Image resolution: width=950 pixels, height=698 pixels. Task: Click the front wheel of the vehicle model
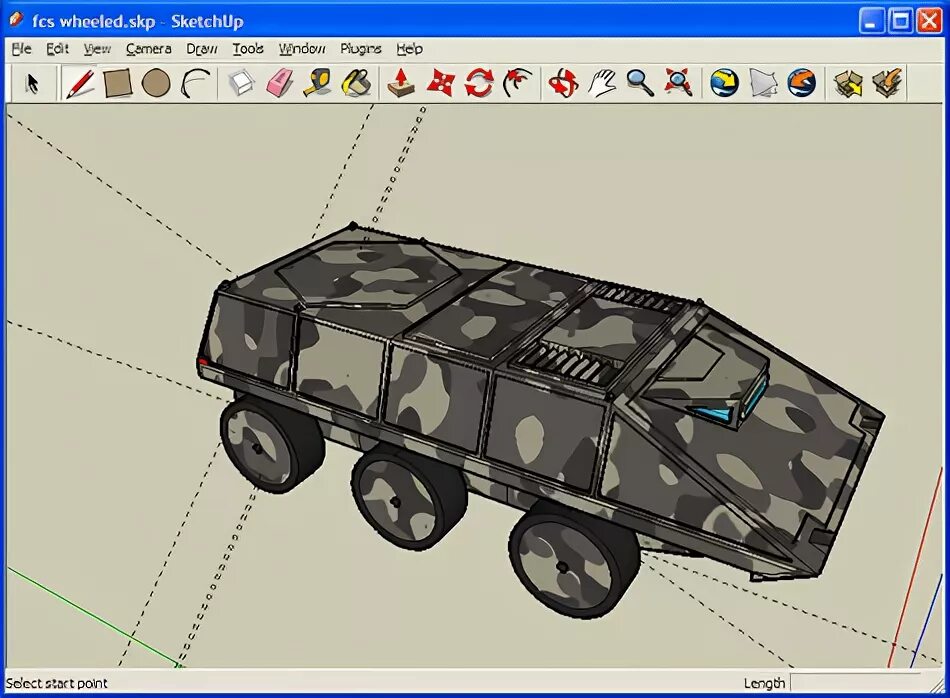(574, 562)
